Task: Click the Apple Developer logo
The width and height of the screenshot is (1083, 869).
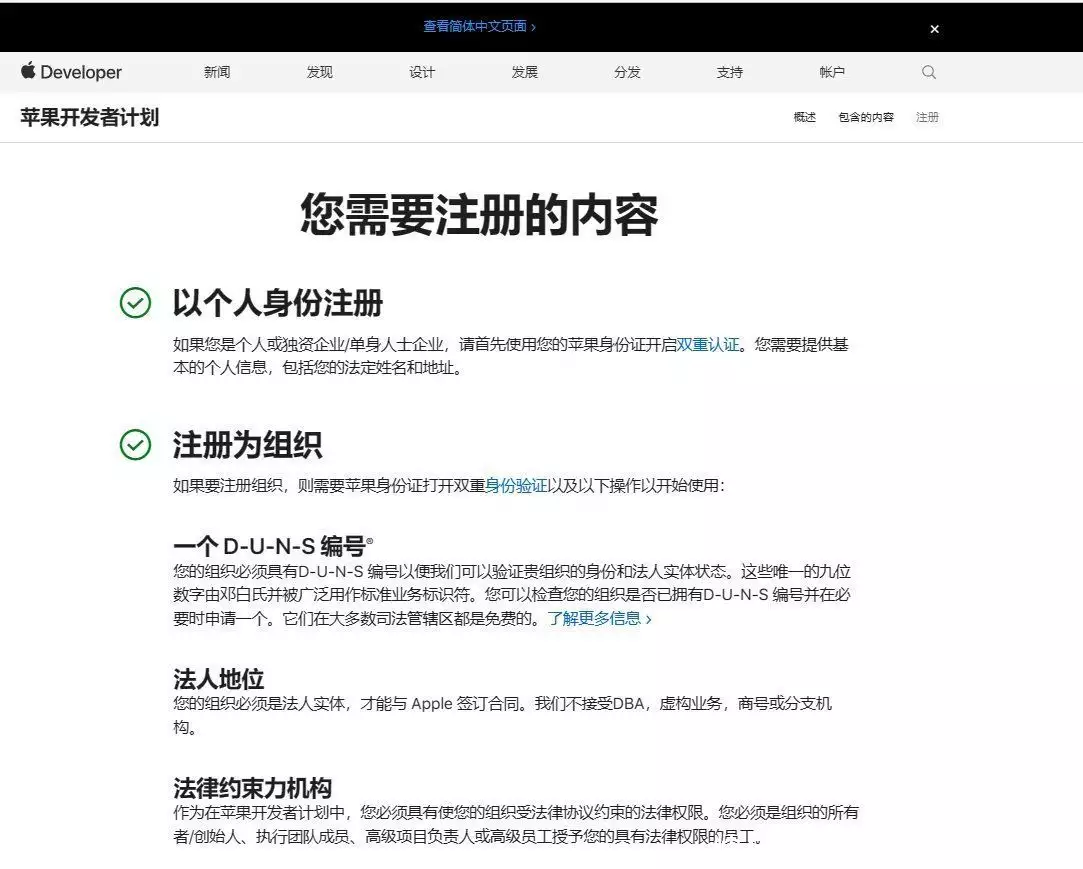Action: click(71, 71)
